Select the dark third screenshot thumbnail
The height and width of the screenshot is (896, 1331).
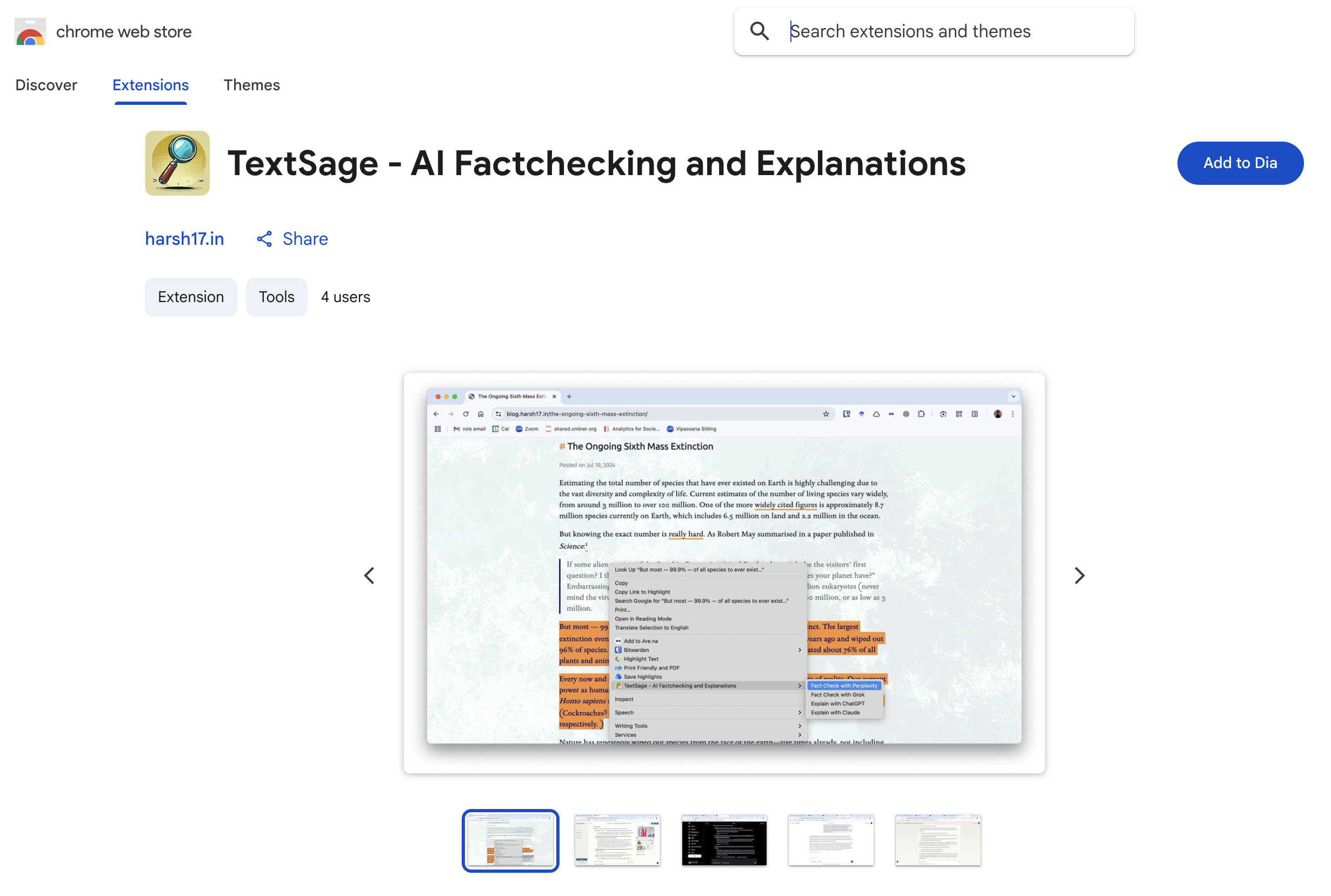coord(724,840)
